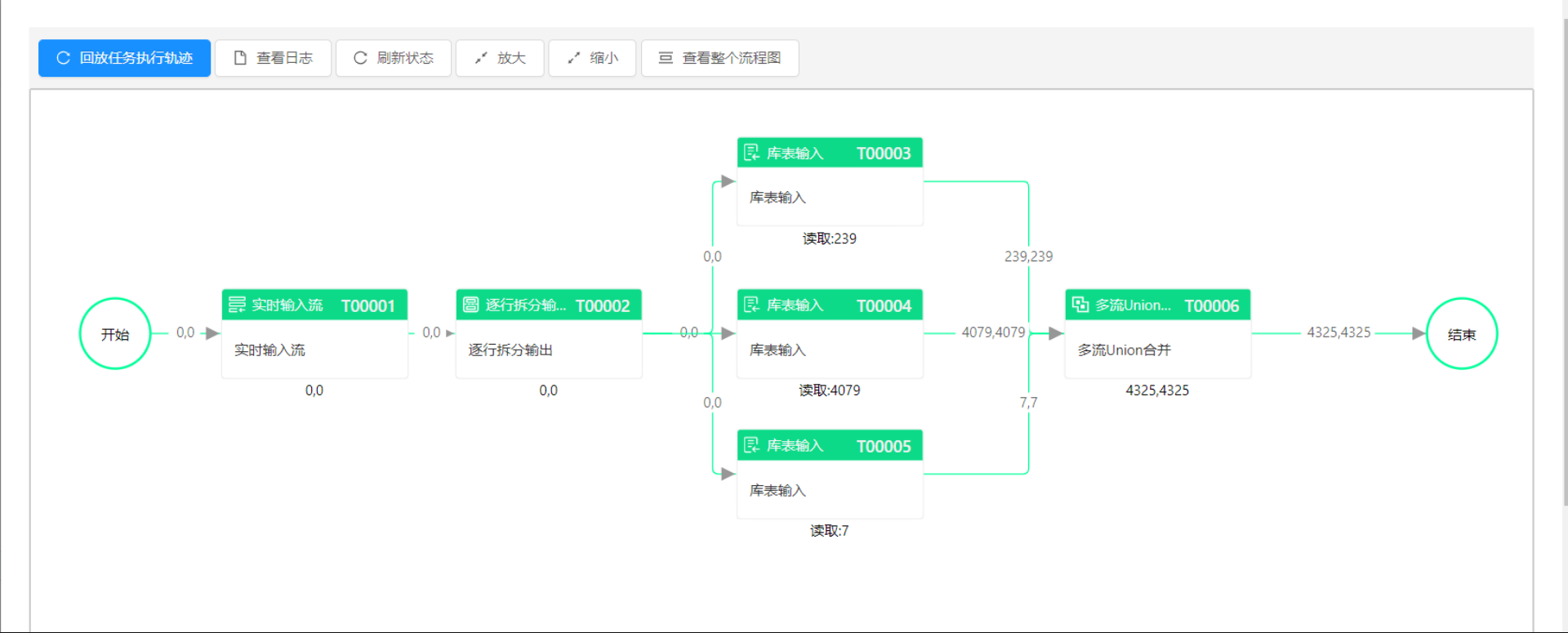Click the 读取:7 count label
This screenshot has width=1568, height=633.
pyautogui.click(x=830, y=531)
